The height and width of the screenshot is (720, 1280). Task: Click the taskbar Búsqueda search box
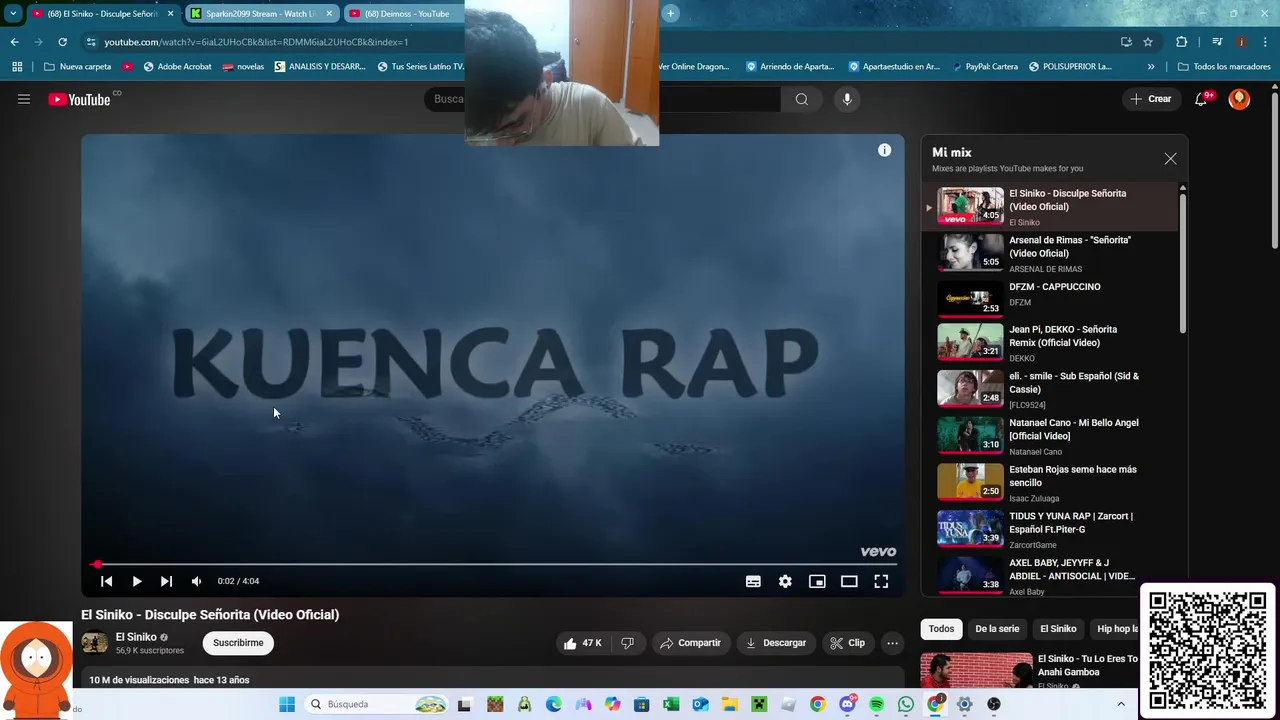pos(376,704)
